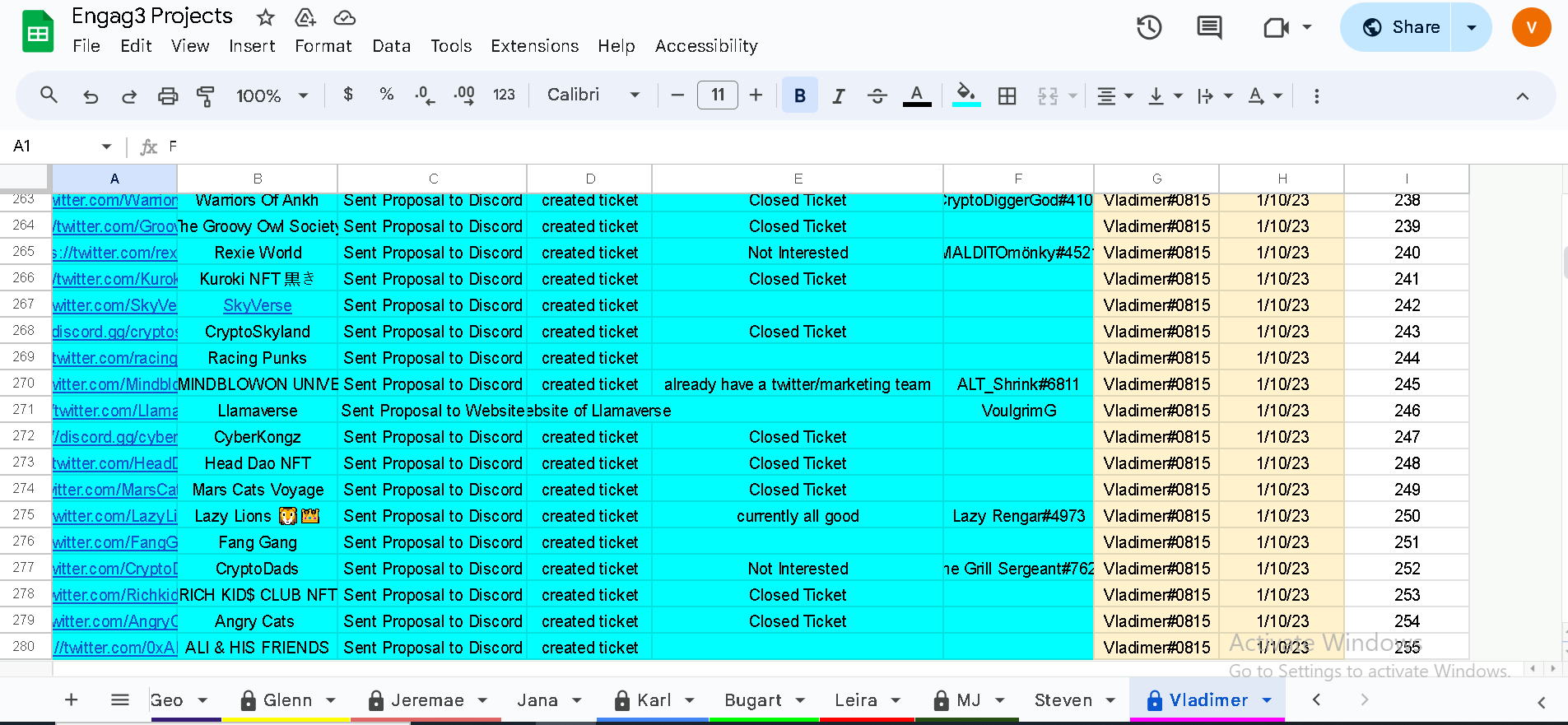Toggle Bold formatting
Screen dimensions: 1568x725
(799, 95)
